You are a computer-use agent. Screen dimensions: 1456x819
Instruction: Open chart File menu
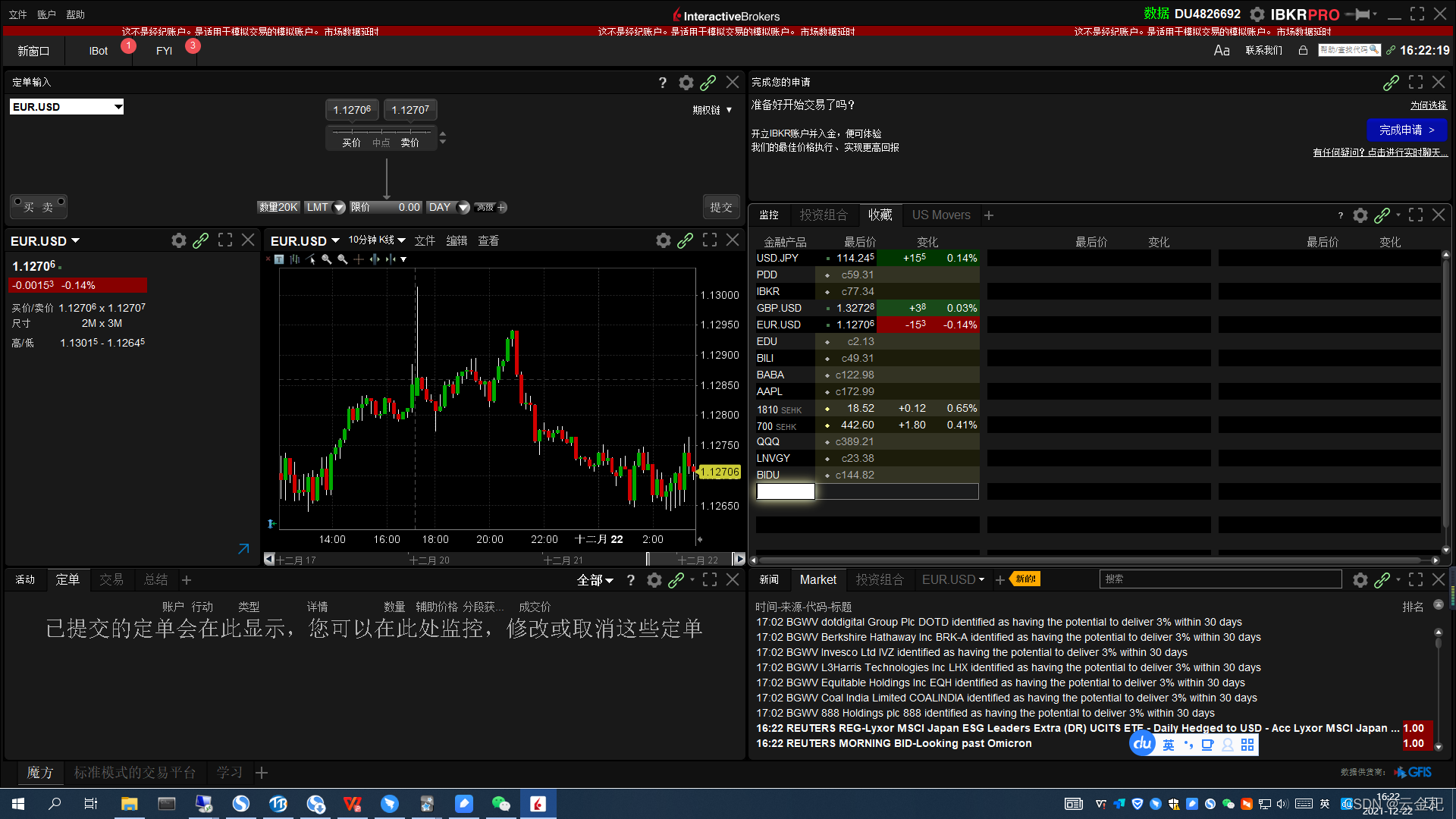tap(425, 241)
